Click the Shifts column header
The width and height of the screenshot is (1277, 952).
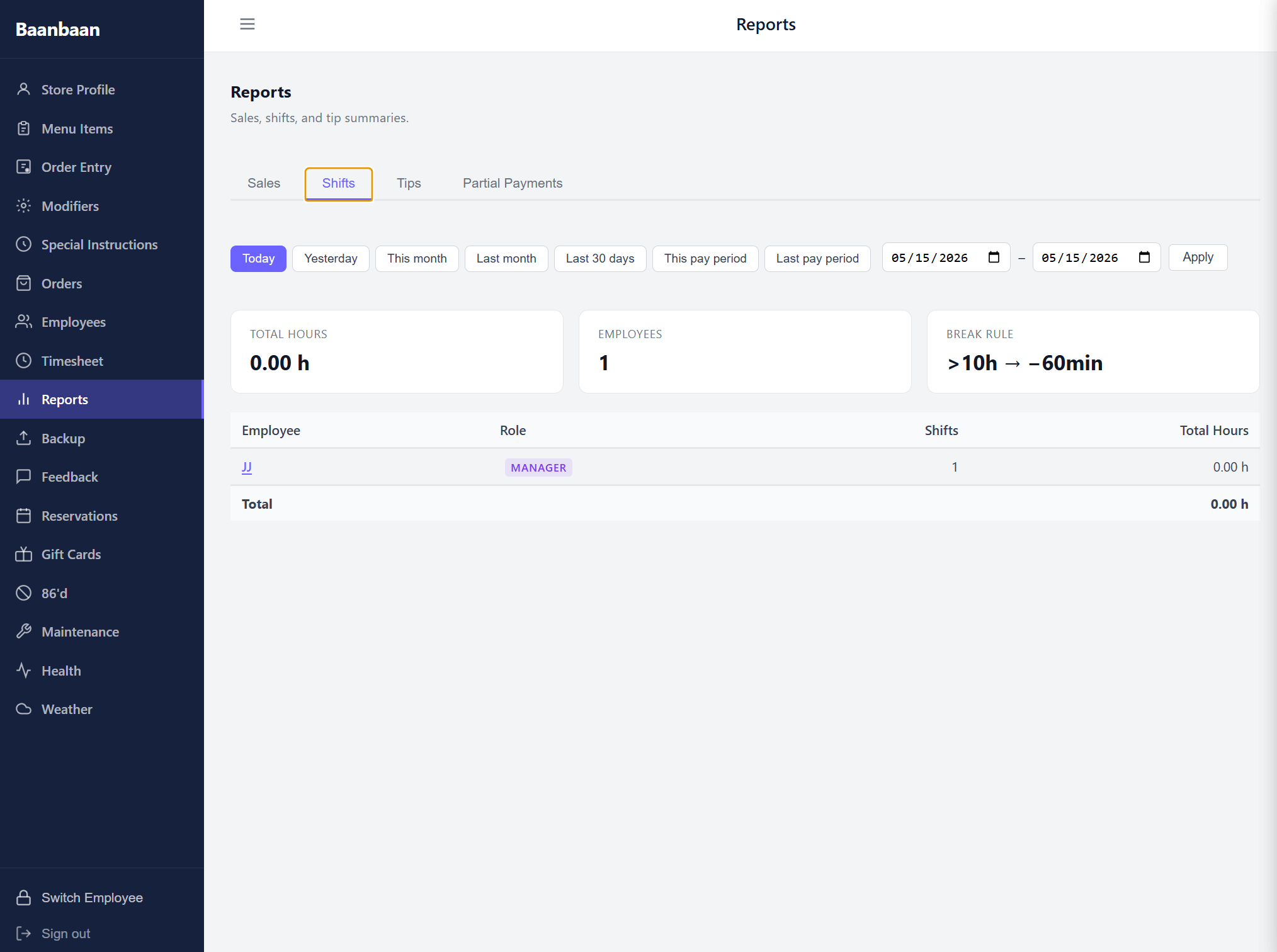pos(941,431)
